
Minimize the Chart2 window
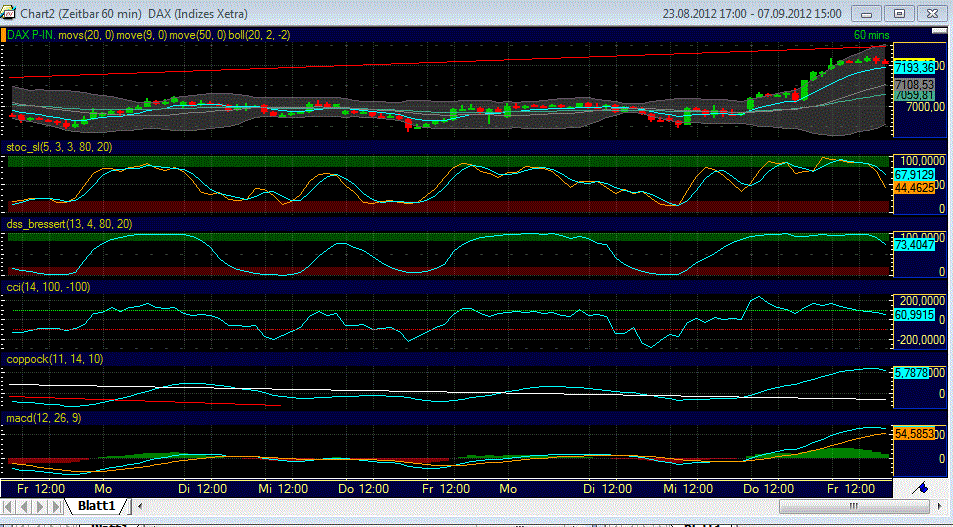coord(869,14)
